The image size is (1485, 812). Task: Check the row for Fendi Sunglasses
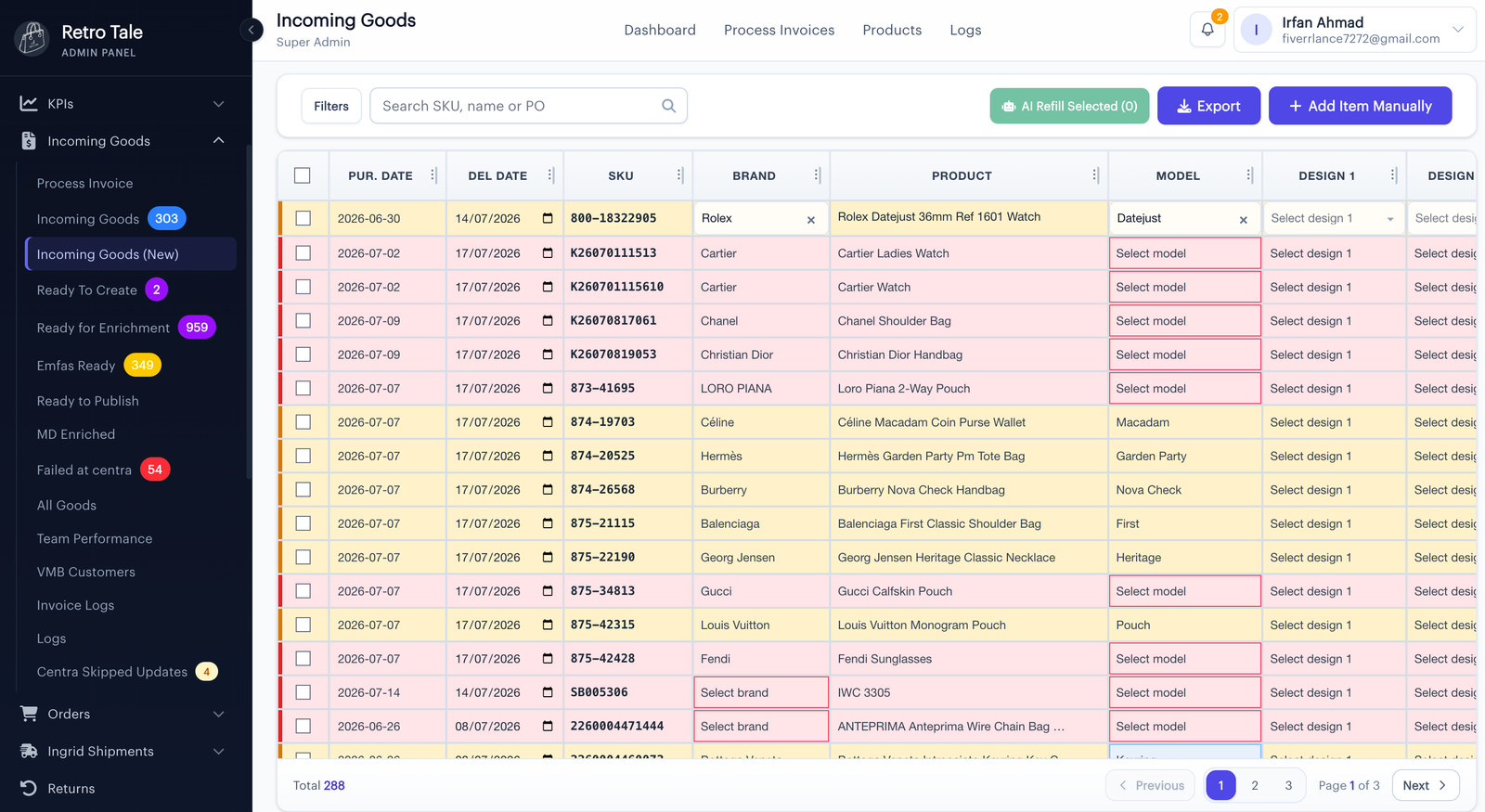click(x=303, y=658)
